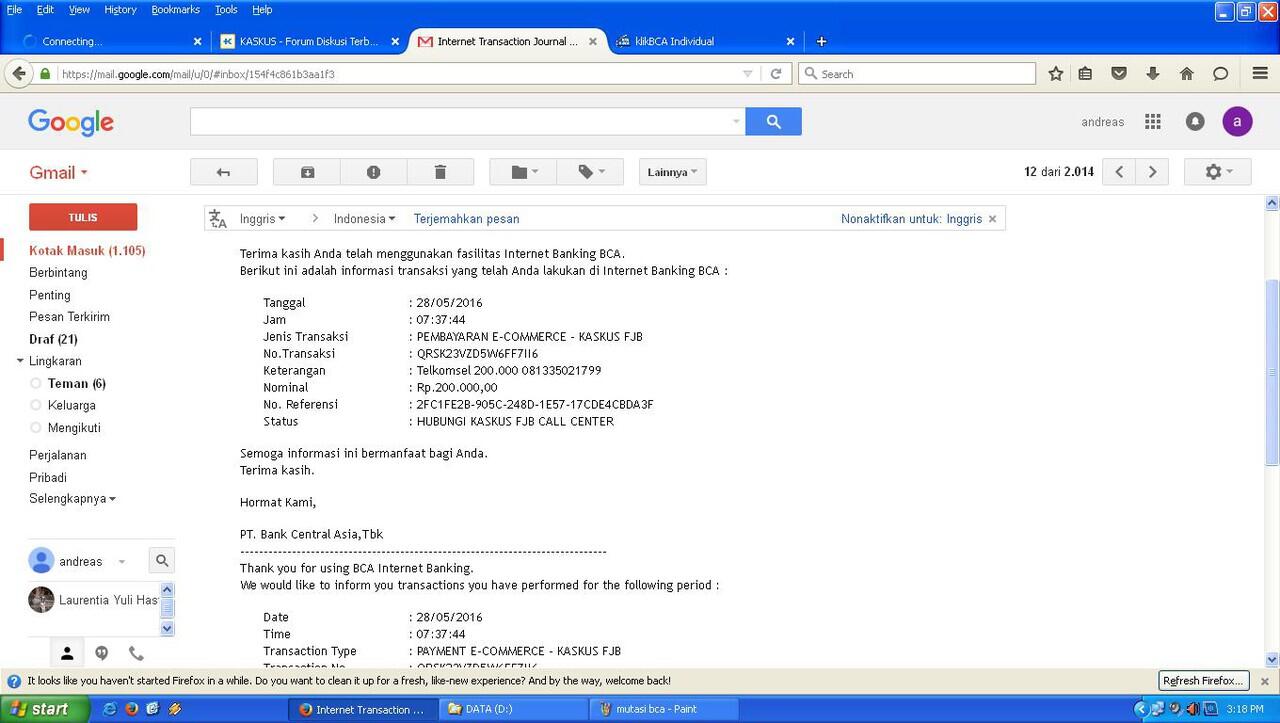
Task: Switch to the Hangouts conversations tab
Action: (x=101, y=653)
